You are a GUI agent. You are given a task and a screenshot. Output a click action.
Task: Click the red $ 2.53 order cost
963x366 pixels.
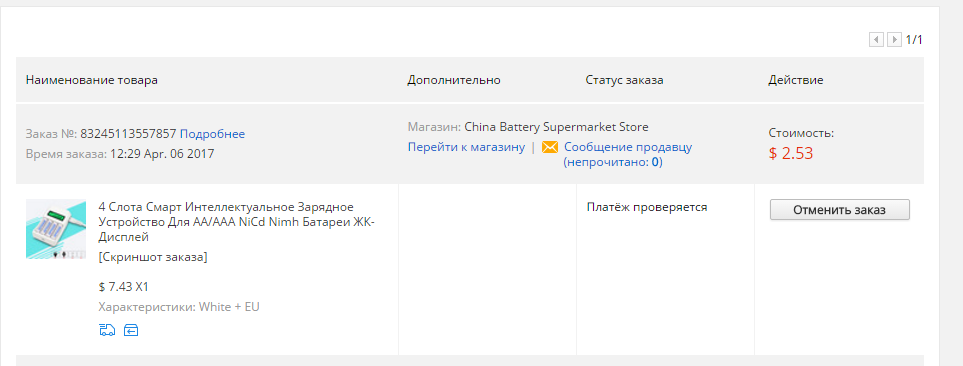790,154
